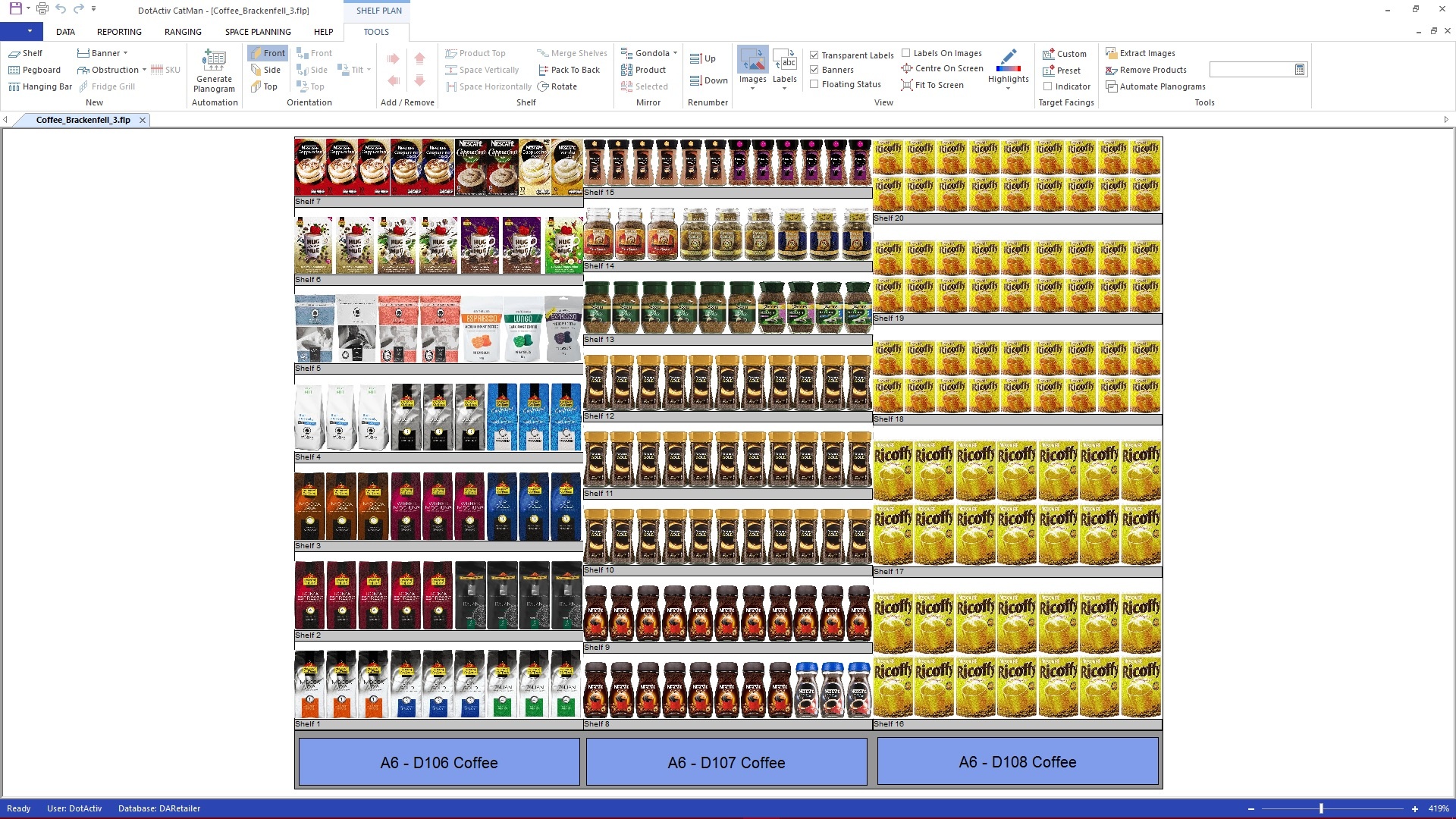Image resolution: width=1456 pixels, height=819 pixels.
Task: Enable the Indicator checkbox
Action: (1047, 86)
